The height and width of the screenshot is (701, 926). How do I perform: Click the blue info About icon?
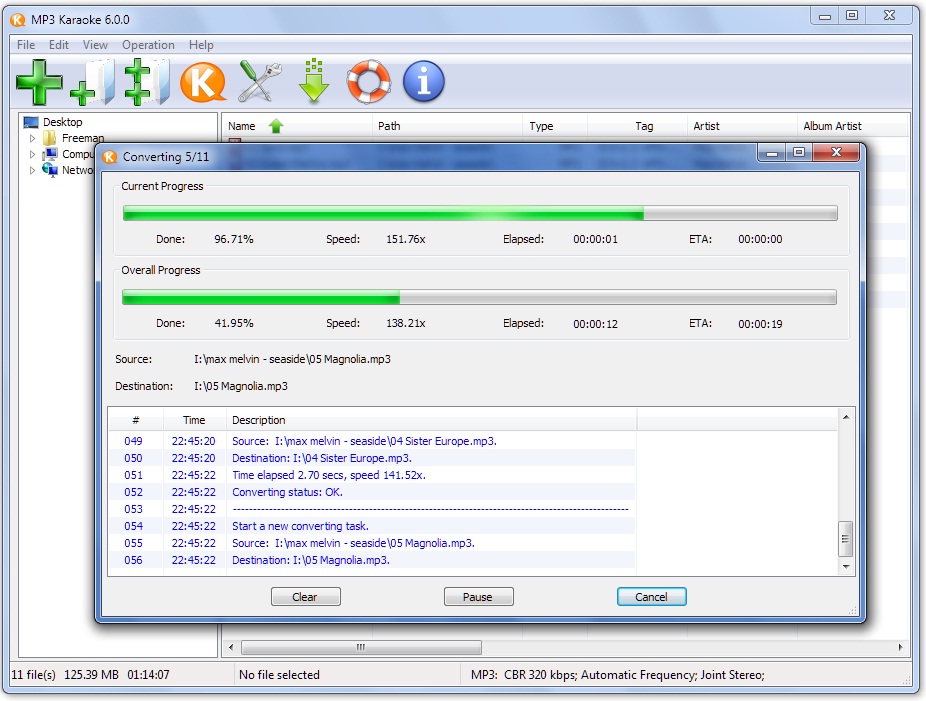coord(422,82)
